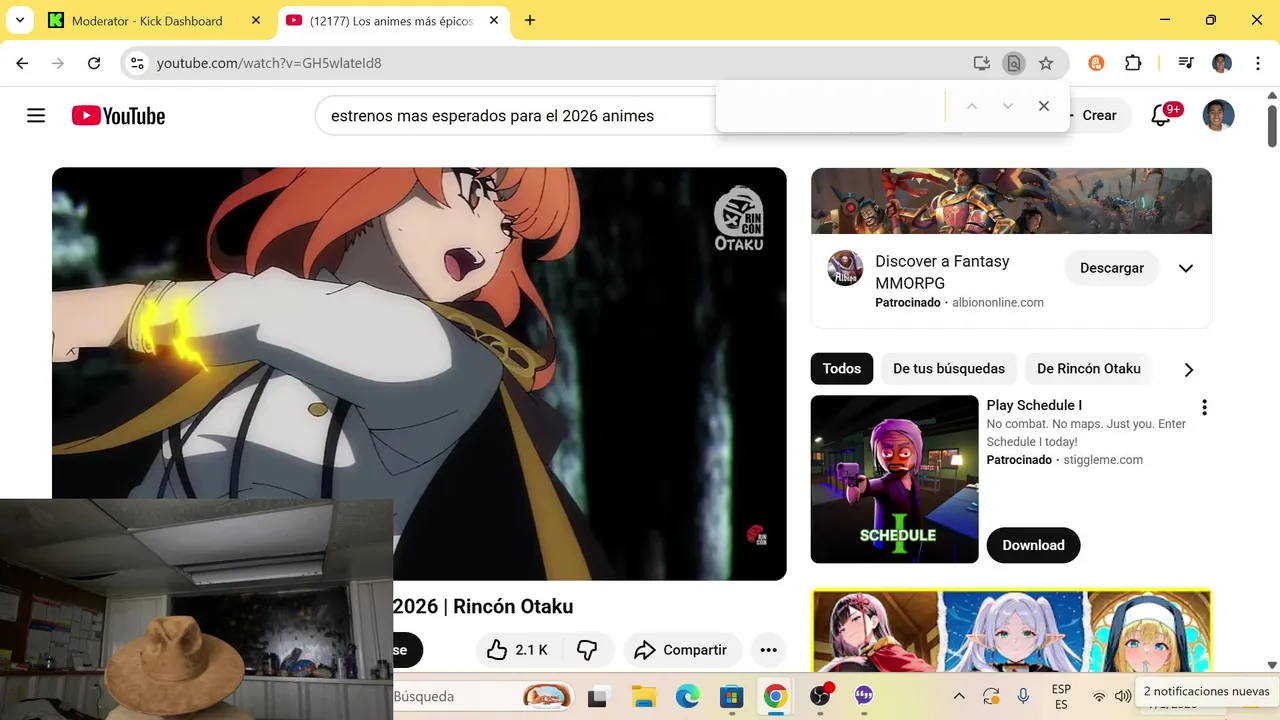Screen dimensions: 1280x720
Task: Switch to Moderator - Kick Dashboard tab
Action: pyautogui.click(x=146, y=20)
